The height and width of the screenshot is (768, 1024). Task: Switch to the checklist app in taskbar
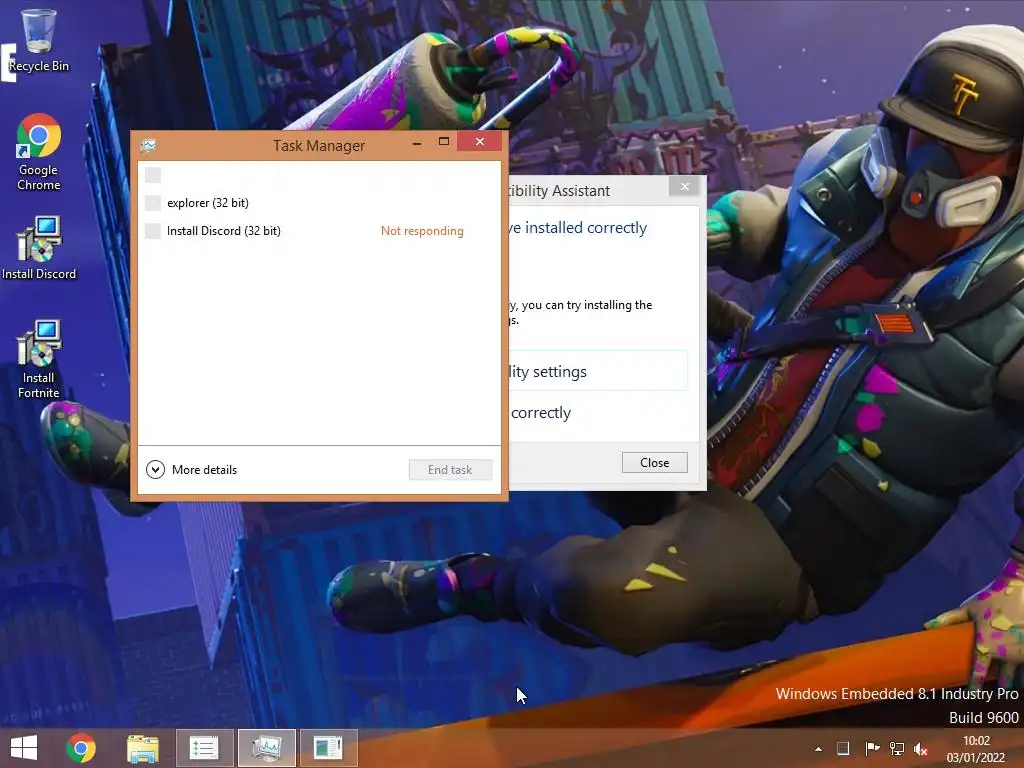tap(204, 748)
